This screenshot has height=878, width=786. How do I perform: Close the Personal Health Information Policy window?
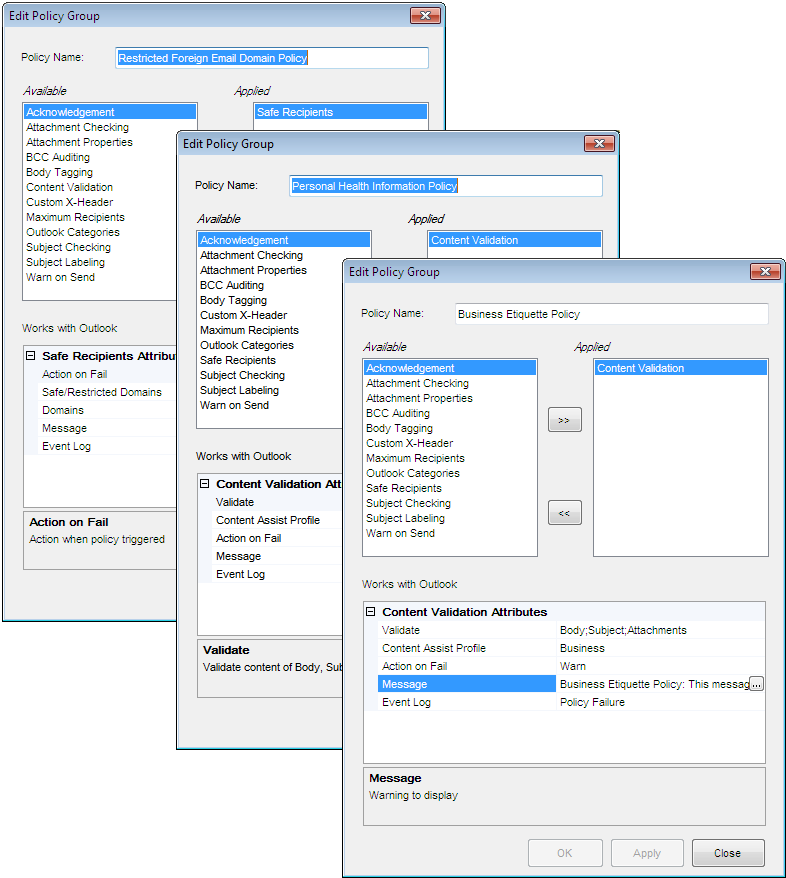(599, 143)
